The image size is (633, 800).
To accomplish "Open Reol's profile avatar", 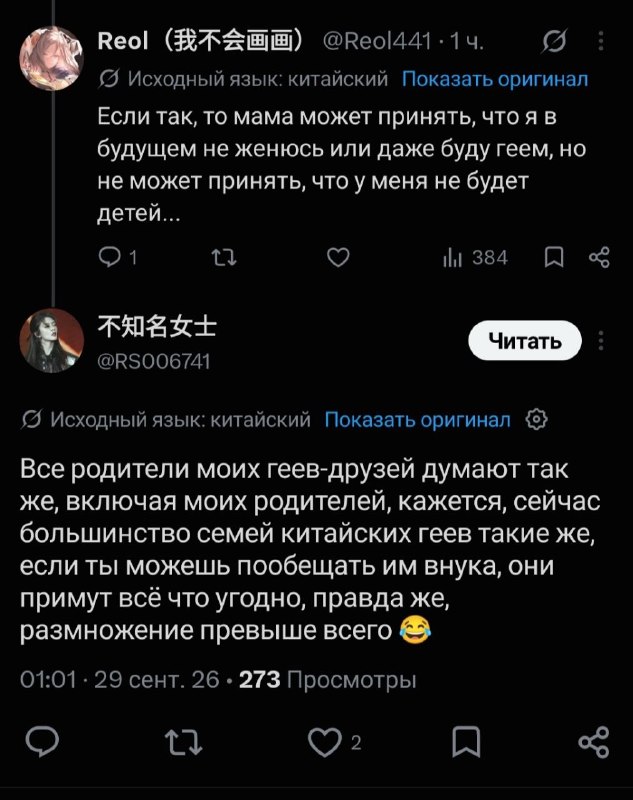I will coord(52,58).
